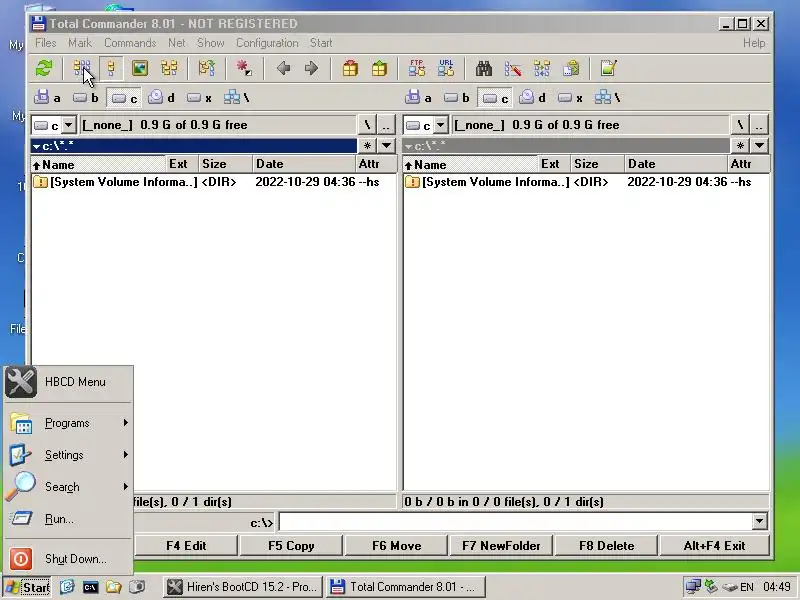Select drive x in left drive bar
Viewport: 800px width, 600px height.
click(x=199, y=97)
